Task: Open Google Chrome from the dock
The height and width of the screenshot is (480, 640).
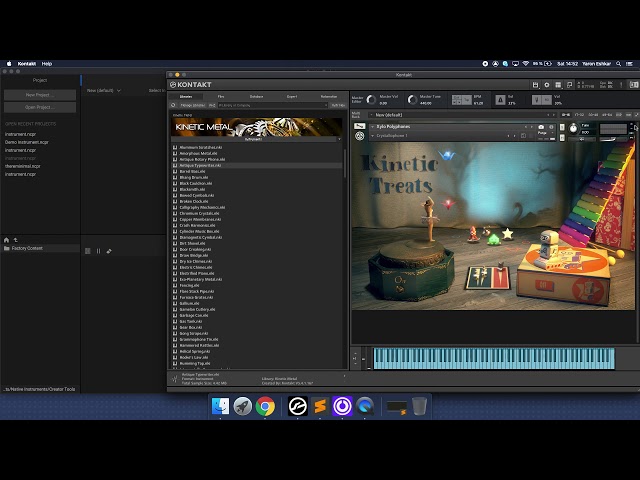Action: point(265,406)
